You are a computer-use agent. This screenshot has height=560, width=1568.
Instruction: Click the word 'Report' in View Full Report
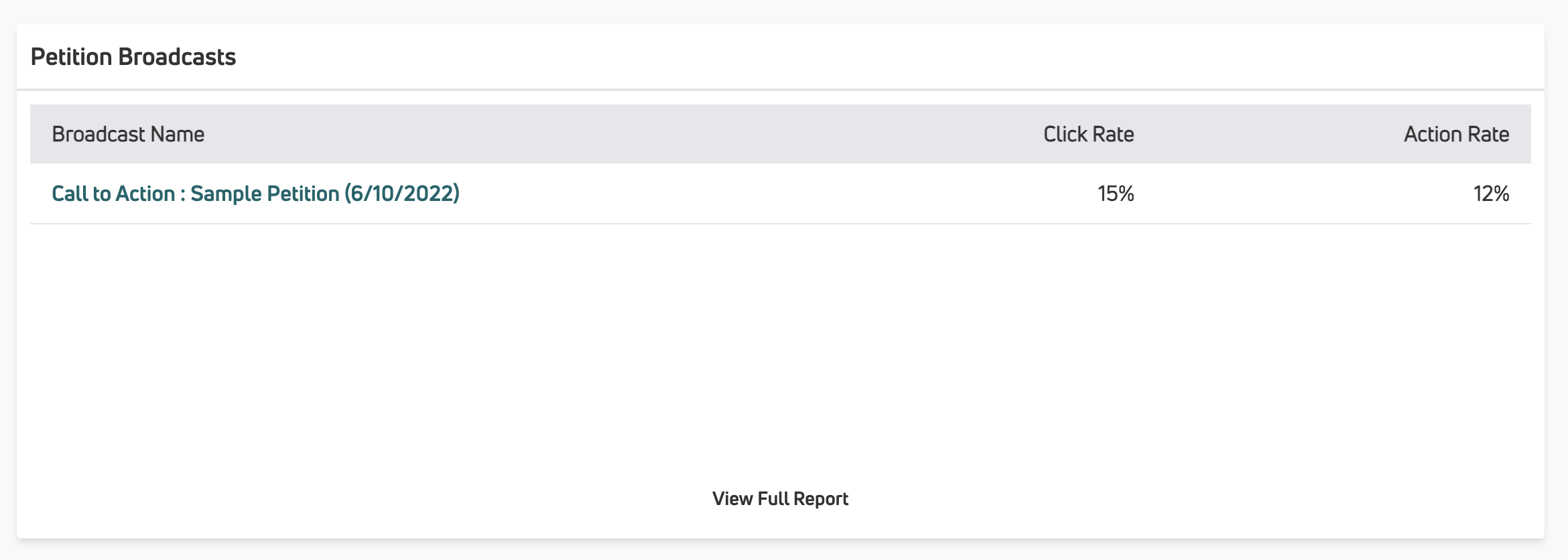[x=821, y=499]
